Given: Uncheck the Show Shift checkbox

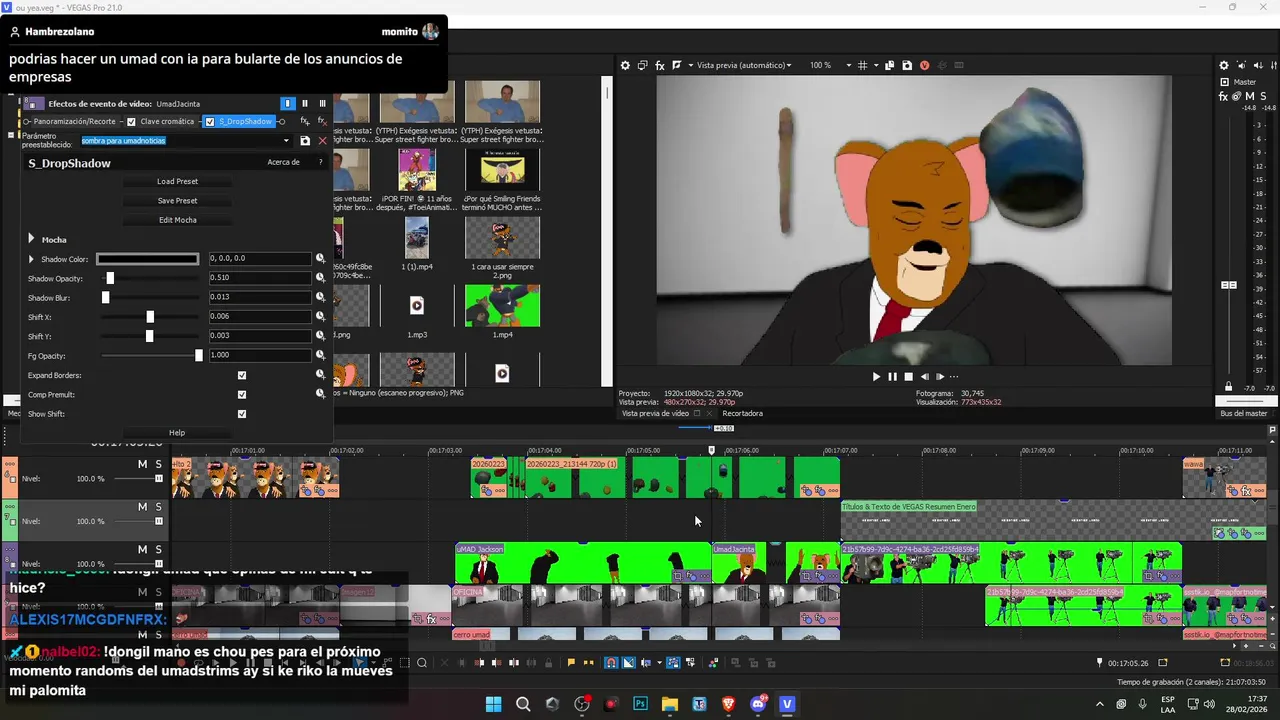Looking at the screenshot, I should tap(242, 413).
